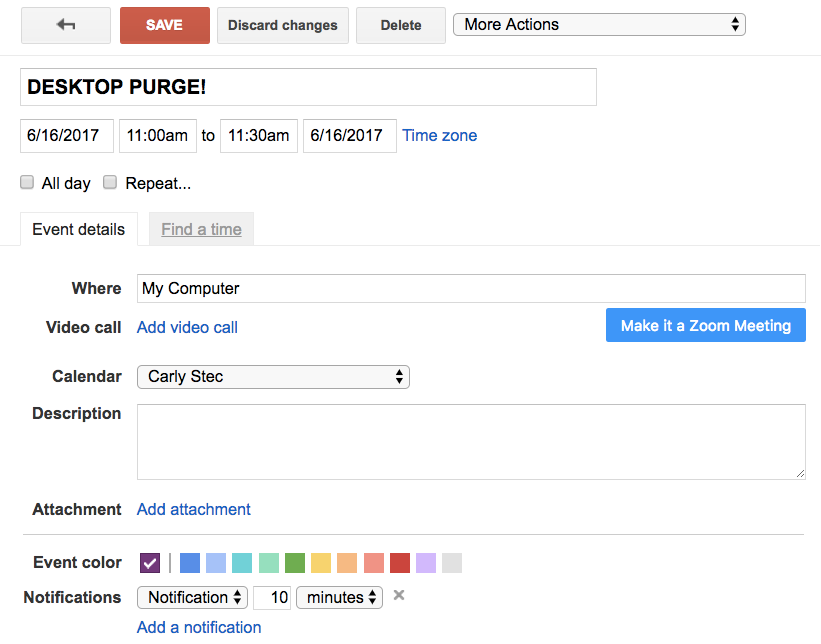Click into the Description text area
The width and height of the screenshot is (821, 644).
coord(470,441)
